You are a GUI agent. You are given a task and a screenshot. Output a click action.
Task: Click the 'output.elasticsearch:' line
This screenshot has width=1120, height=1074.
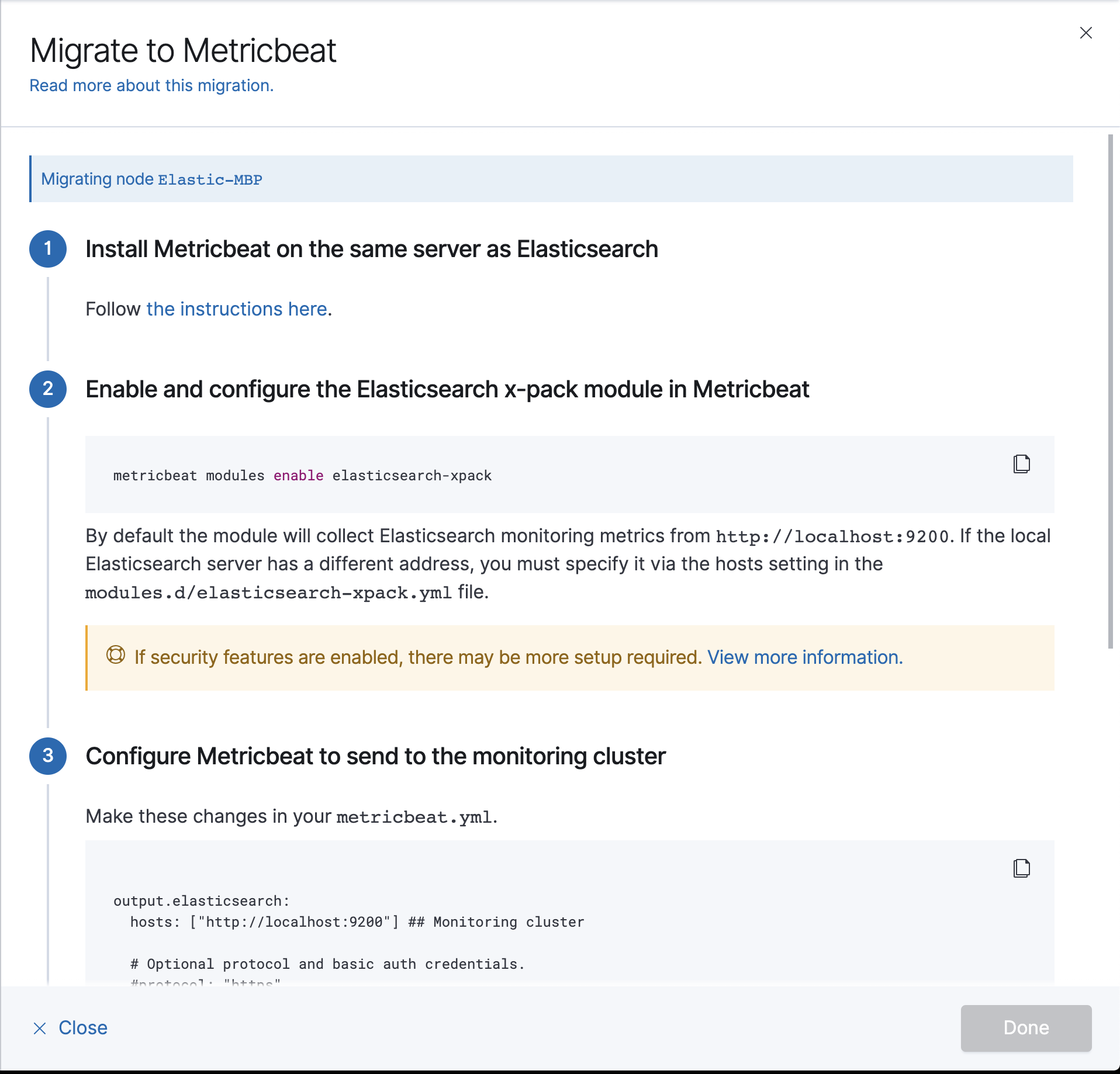pyautogui.click(x=202, y=901)
